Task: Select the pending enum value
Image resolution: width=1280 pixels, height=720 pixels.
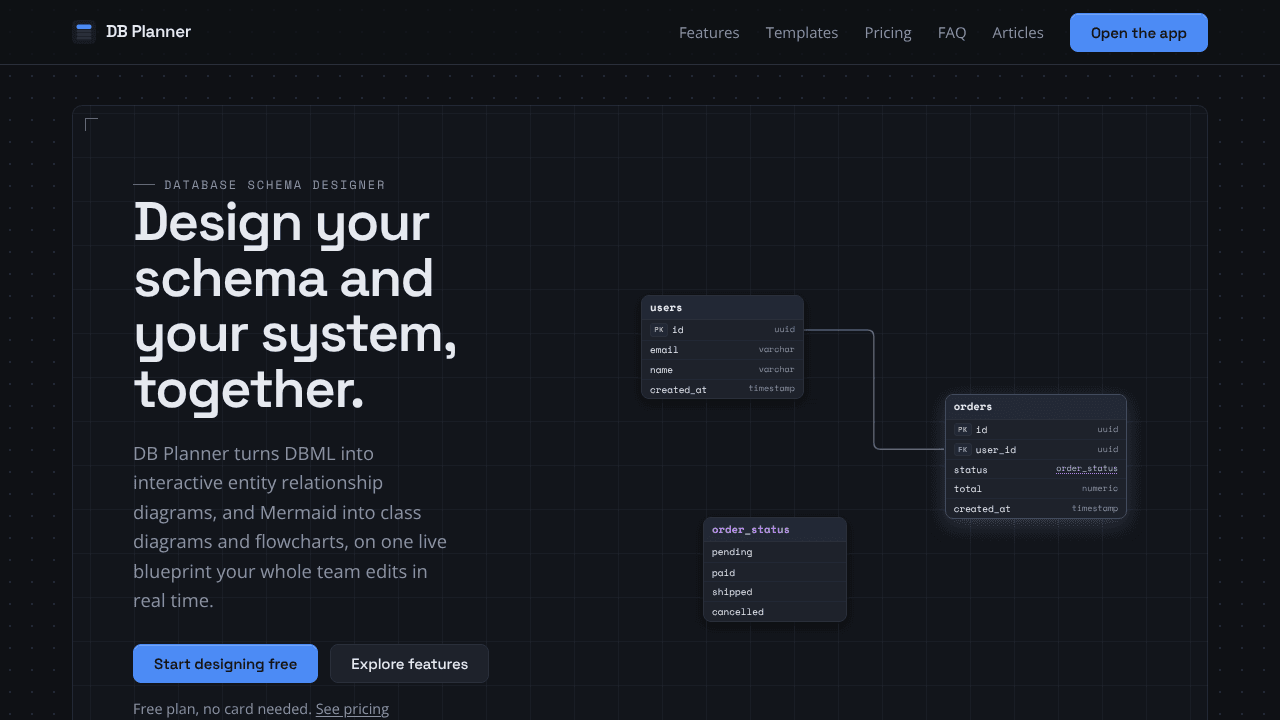Action: coord(775,552)
